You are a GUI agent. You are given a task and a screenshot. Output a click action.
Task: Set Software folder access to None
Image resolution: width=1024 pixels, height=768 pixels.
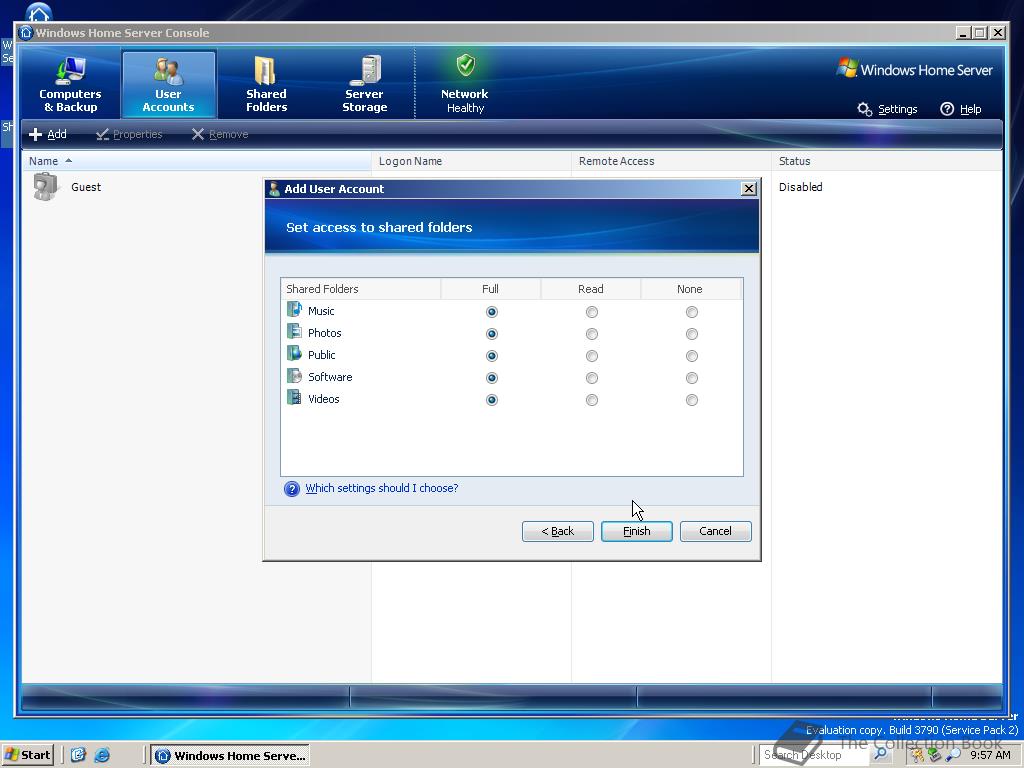pyautogui.click(x=692, y=378)
